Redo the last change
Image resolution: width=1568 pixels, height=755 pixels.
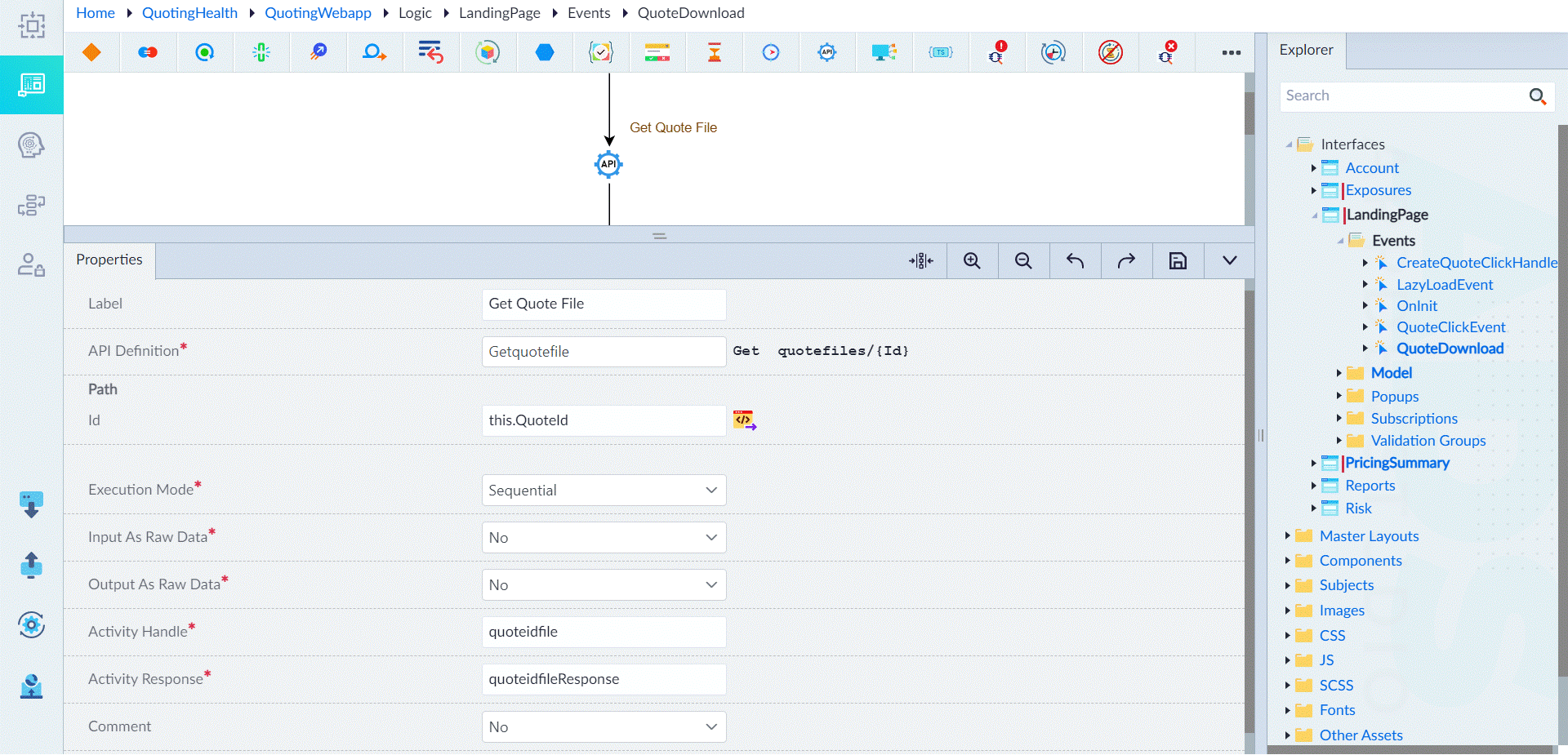pos(1126,260)
